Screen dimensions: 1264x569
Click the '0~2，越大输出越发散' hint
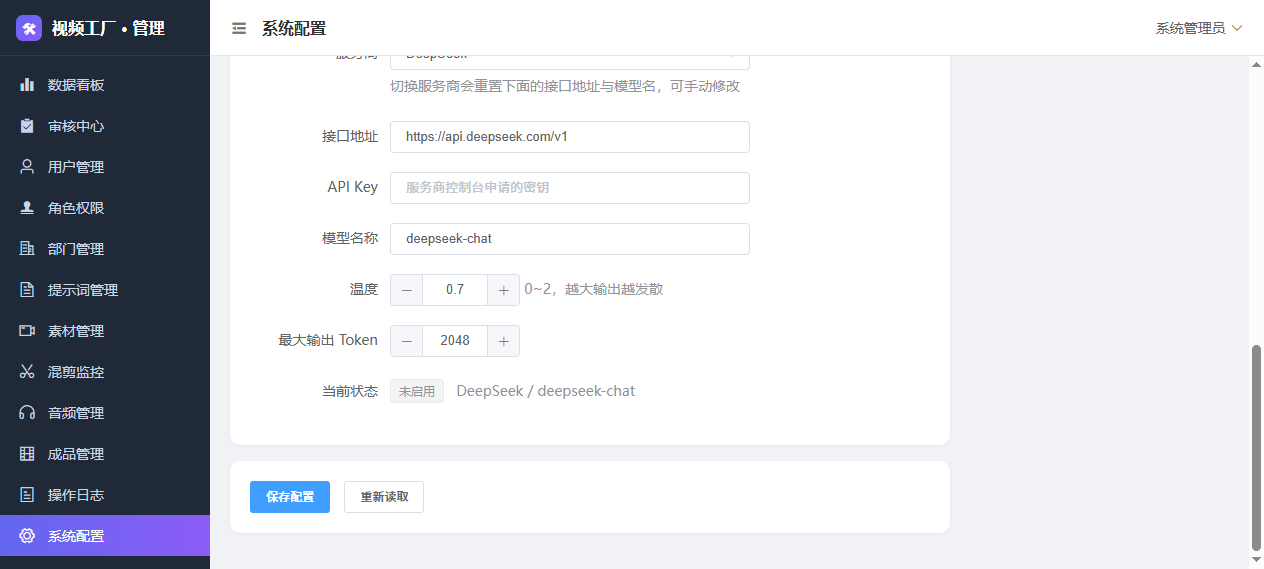point(594,289)
